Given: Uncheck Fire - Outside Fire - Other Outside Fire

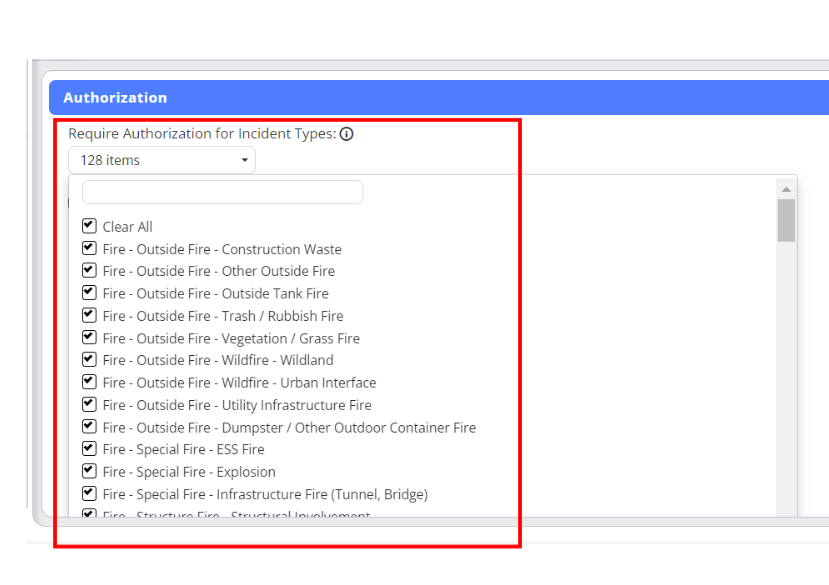Looking at the screenshot, I should tap(89, 271).
